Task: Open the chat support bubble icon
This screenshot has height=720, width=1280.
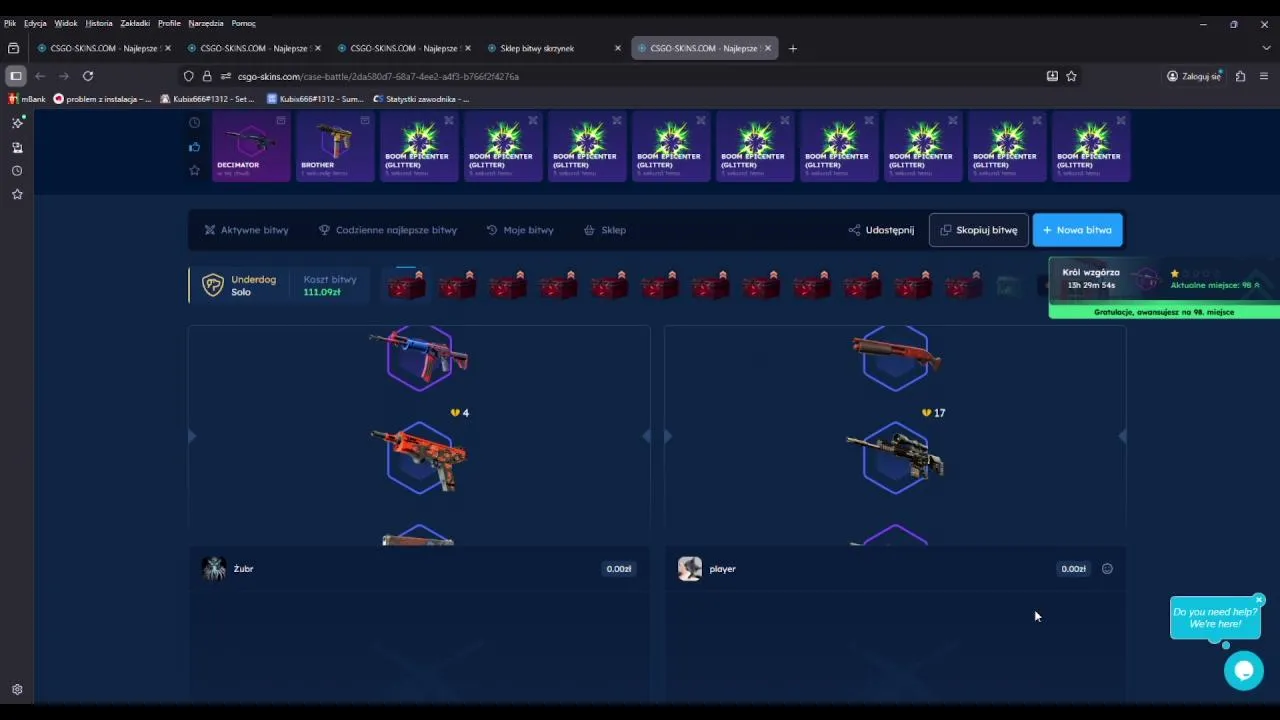Action: point(1244,670)
